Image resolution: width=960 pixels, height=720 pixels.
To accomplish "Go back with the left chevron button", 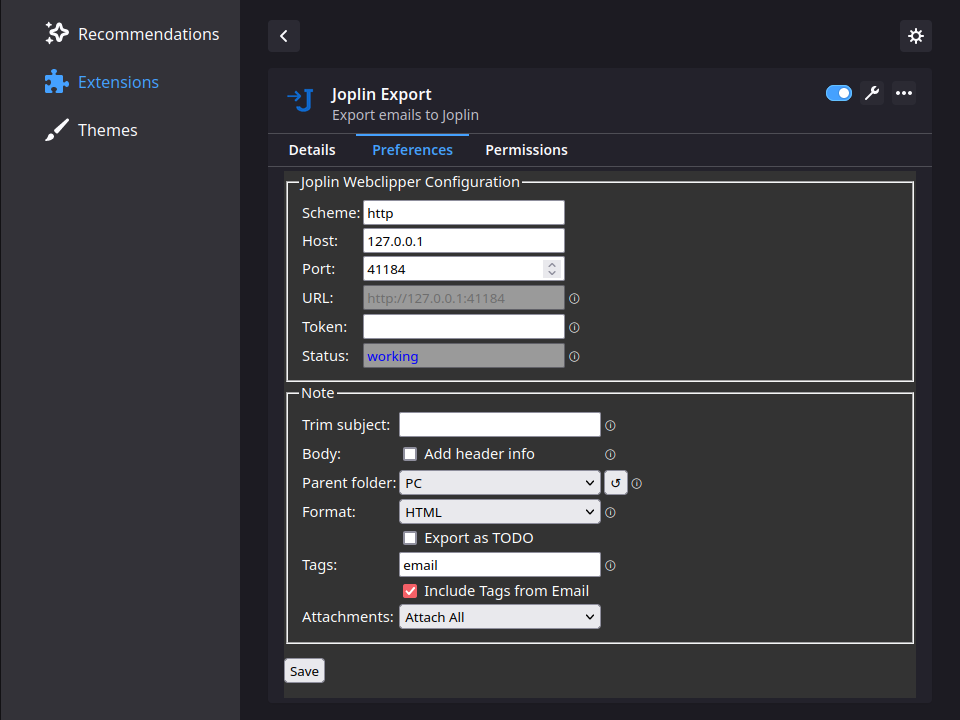I will 284,36.
